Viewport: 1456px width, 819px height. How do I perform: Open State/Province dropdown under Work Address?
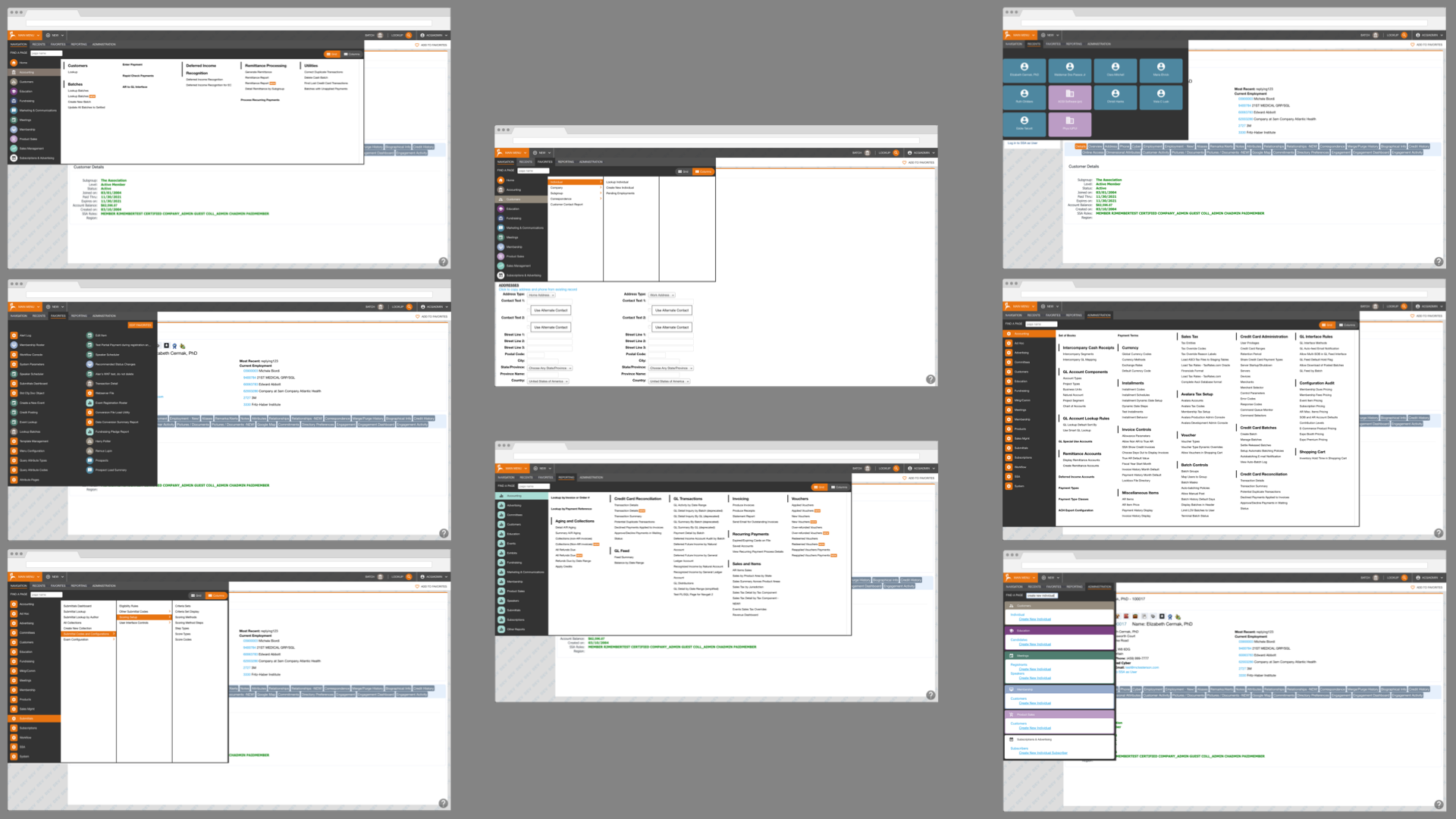pyautogui.click(x=670, y=368)
